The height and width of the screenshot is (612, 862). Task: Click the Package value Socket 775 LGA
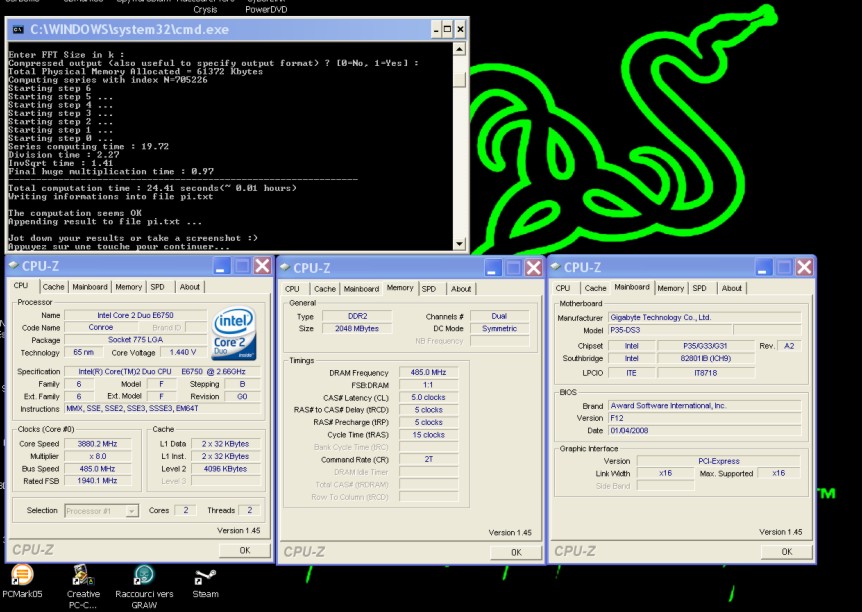coord(135,340)
